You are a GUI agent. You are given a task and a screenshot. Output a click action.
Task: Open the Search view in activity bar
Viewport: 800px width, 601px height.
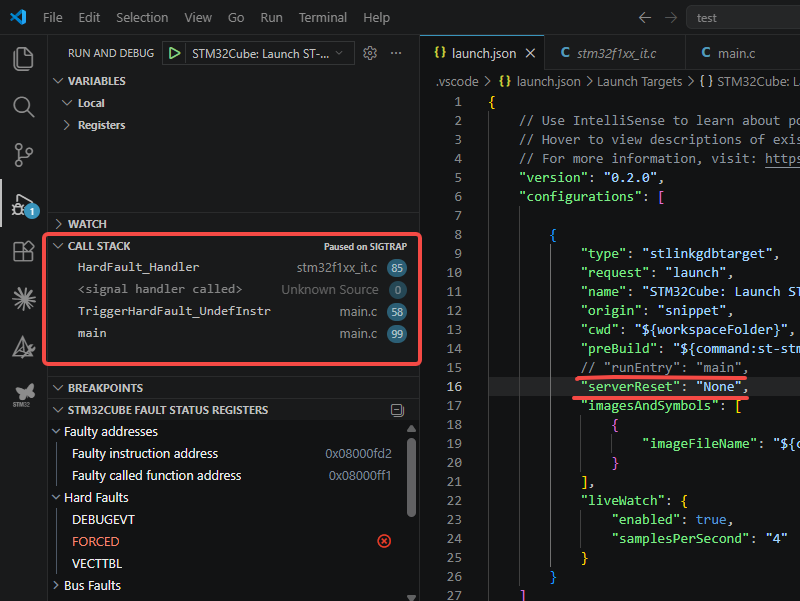point(23,107)
